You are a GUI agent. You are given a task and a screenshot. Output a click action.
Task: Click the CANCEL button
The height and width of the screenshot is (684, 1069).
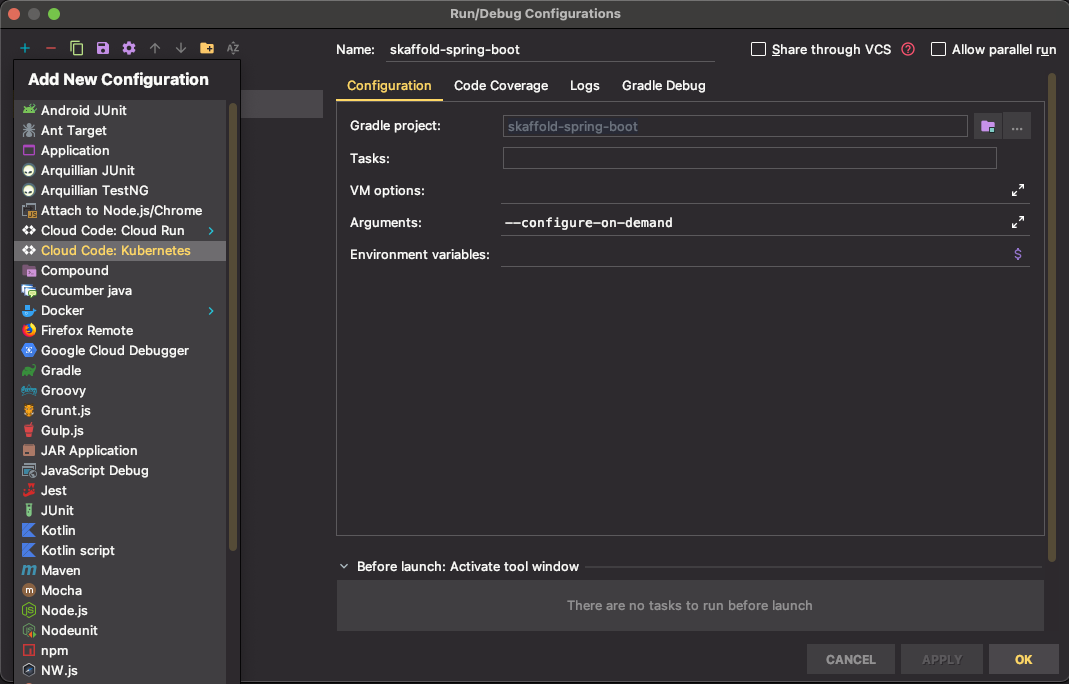850,659
